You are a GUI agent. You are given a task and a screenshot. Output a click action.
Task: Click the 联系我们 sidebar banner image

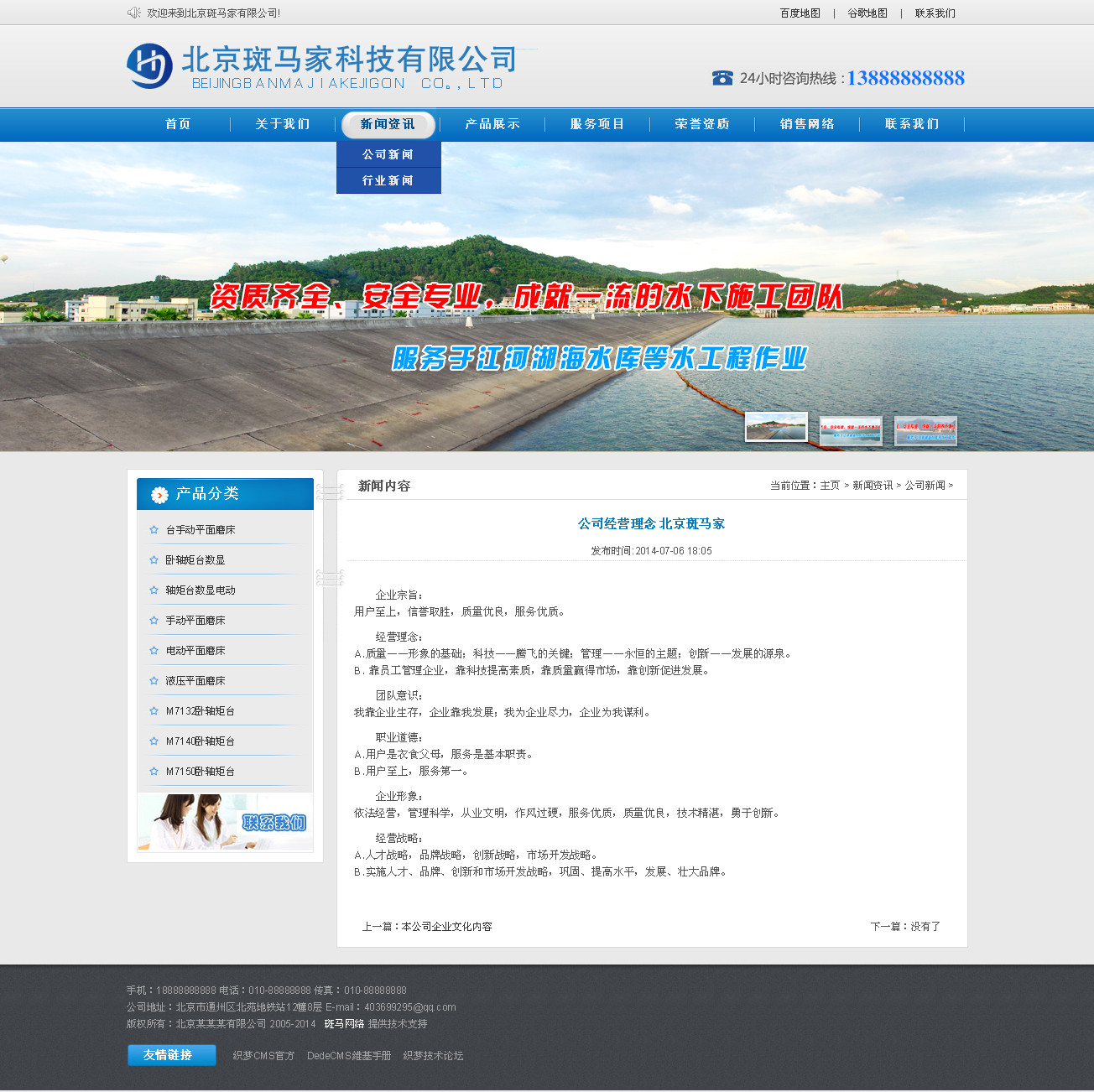click(225, 822)
